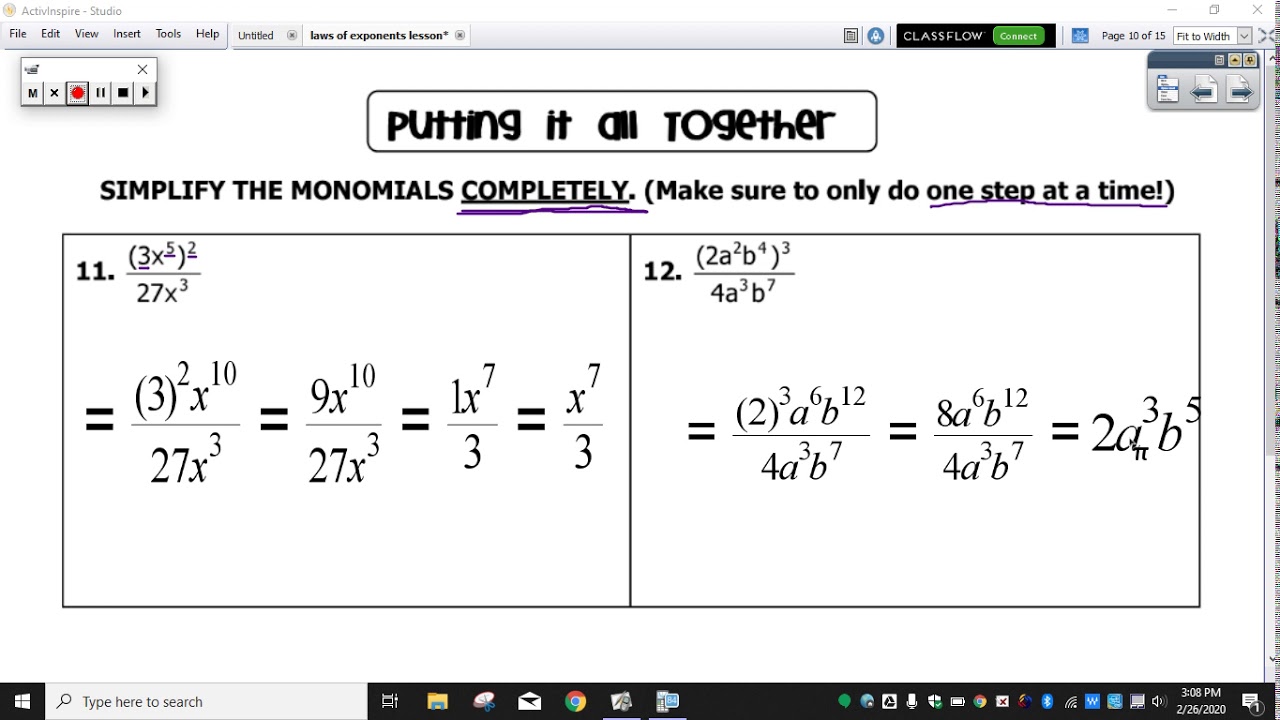Open the View menu

(x=87, y=34)
